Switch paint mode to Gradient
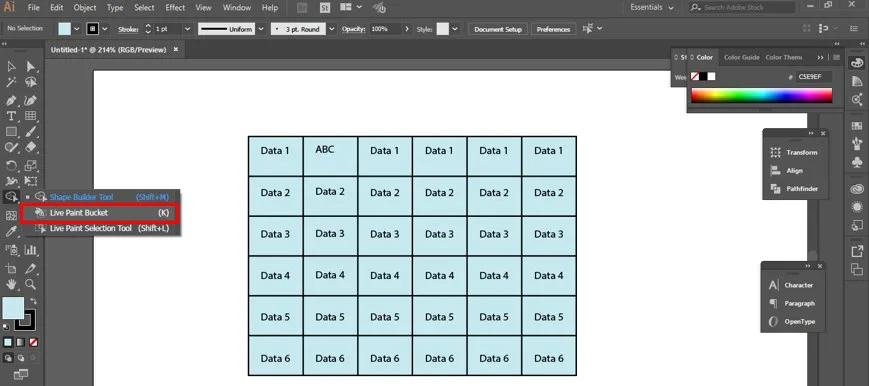Viewport: 869px width, 386px height. 21,342
